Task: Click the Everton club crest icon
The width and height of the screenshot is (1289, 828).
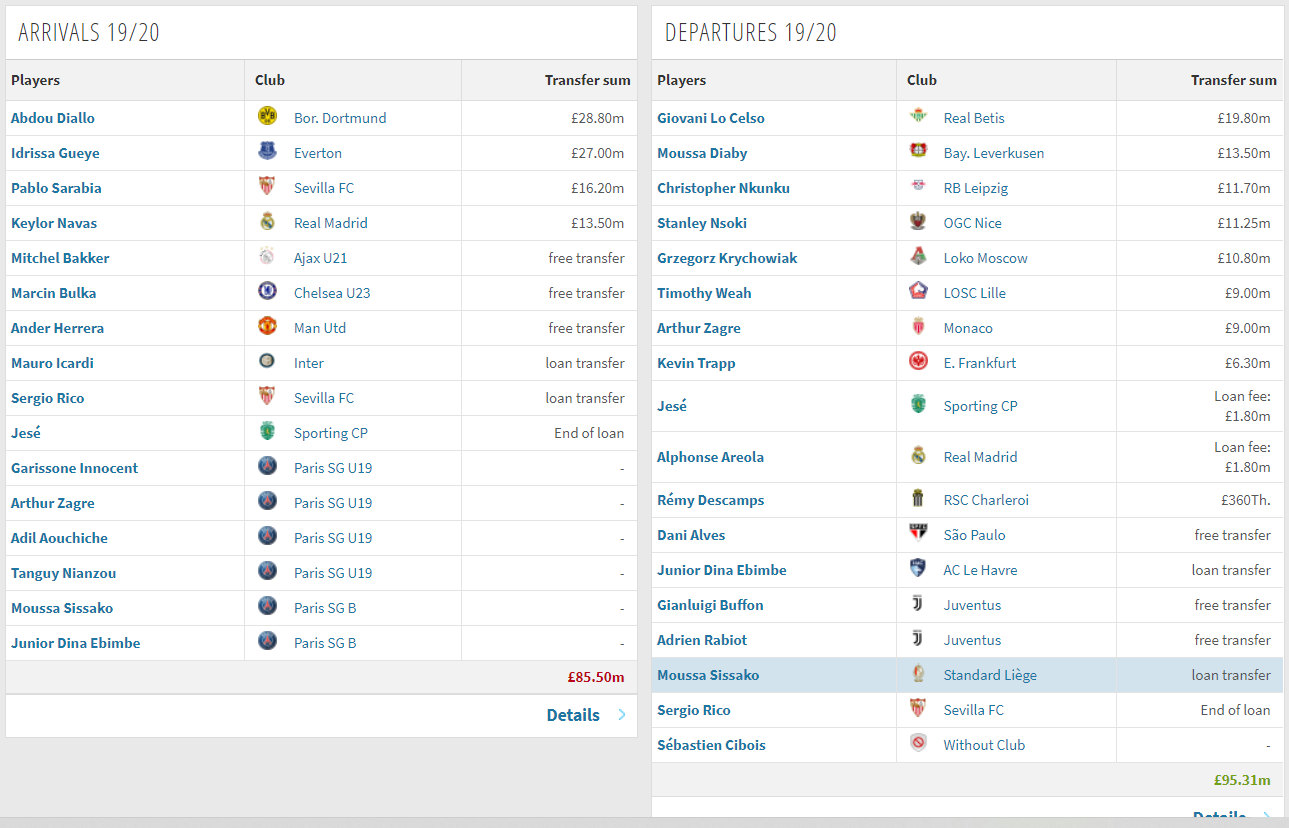Action: (x=267, y=151)
